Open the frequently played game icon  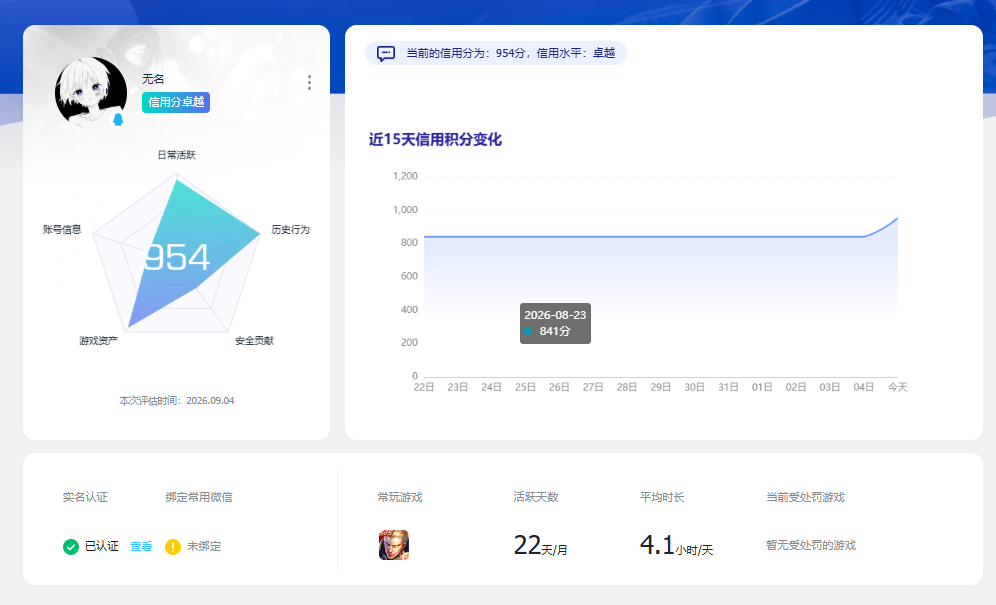click(394, 545)
